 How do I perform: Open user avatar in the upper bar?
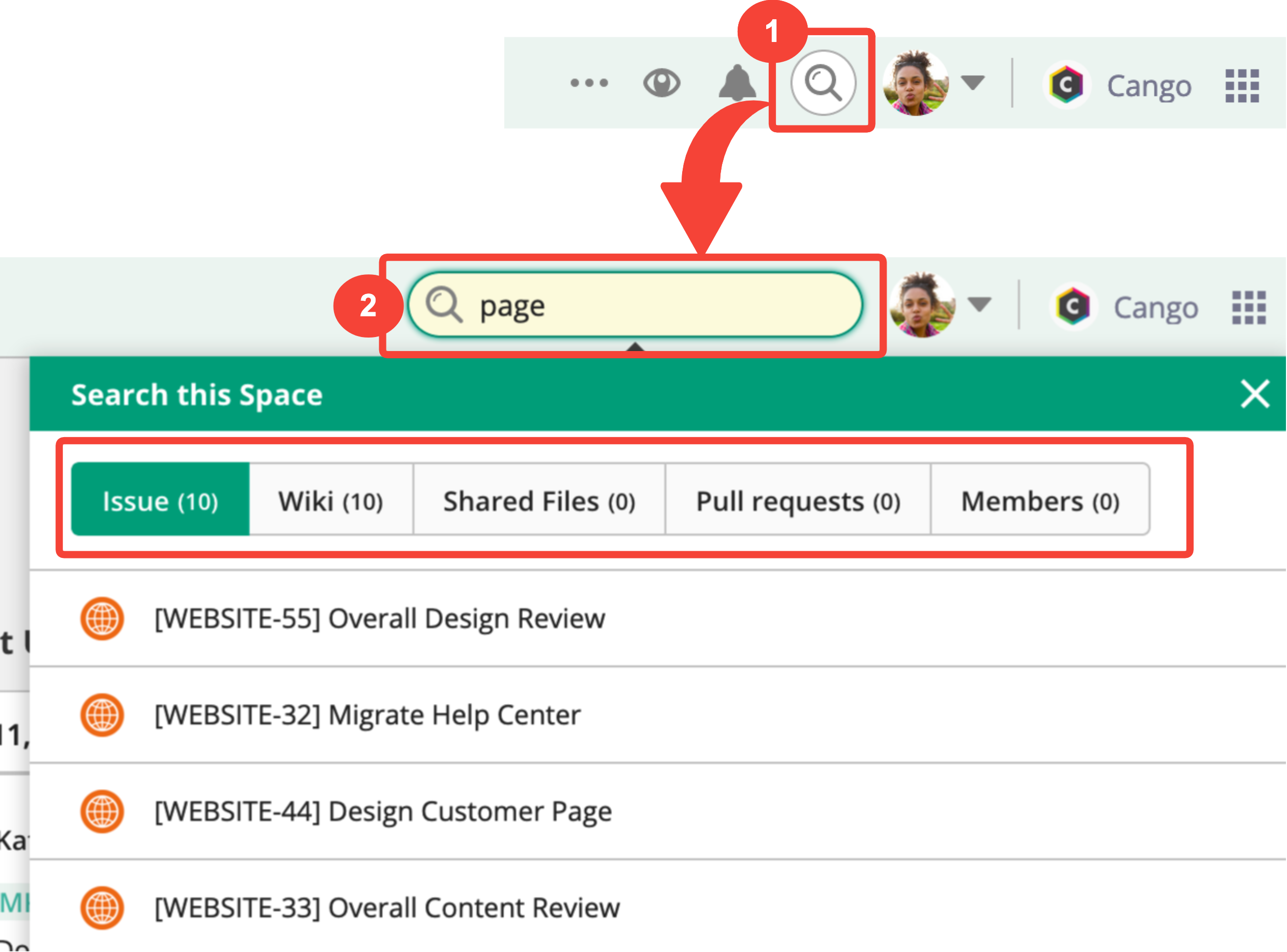pos(917,83)
